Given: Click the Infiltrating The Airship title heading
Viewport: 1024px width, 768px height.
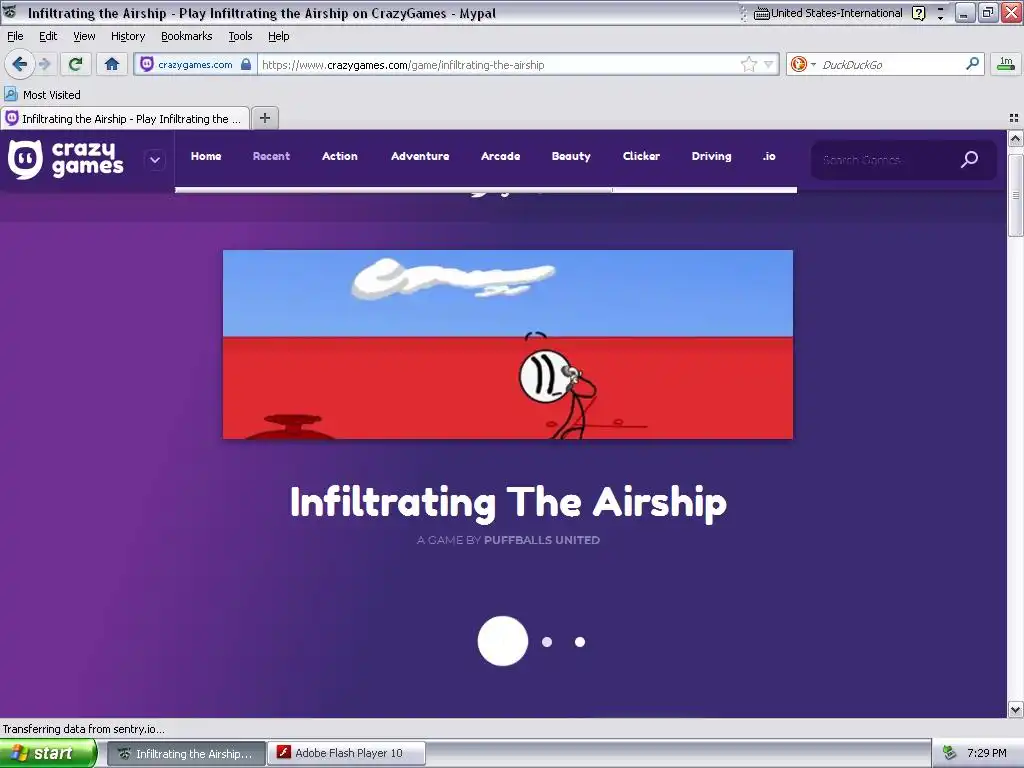Looking at the screenshot, I should pyautogui.click(x=508, y=502).
